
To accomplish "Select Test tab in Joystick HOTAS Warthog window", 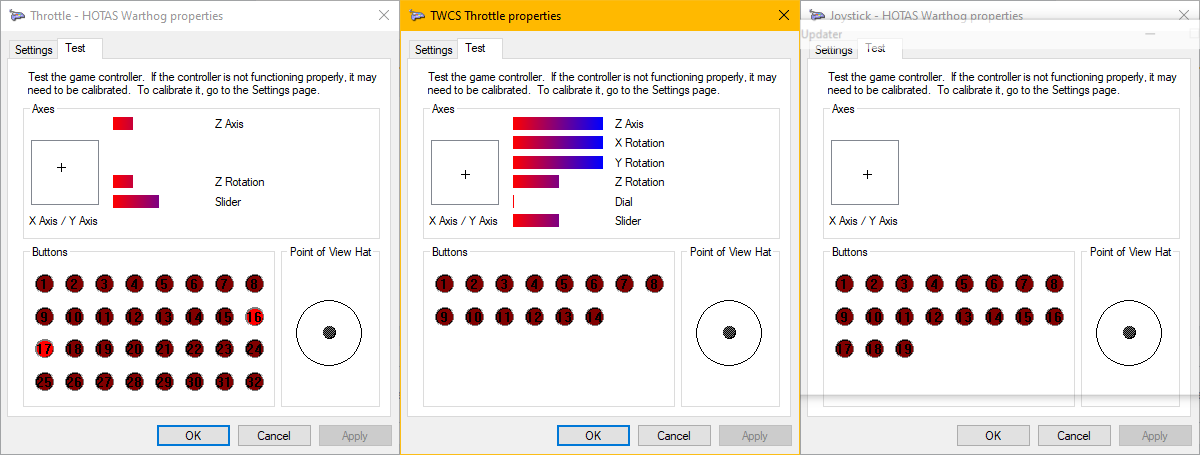I will coord(880,48).
